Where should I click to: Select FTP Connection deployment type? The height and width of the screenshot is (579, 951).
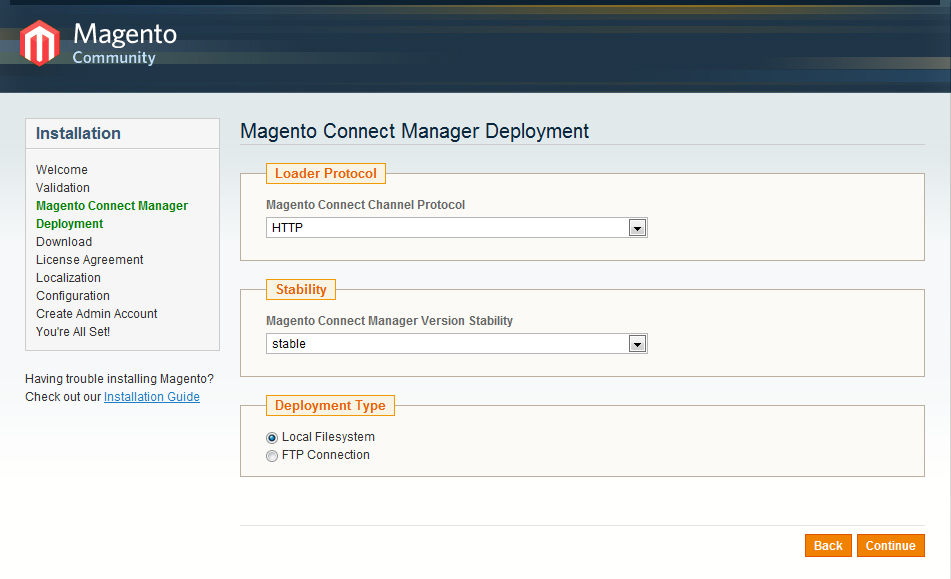pos(272,456)
